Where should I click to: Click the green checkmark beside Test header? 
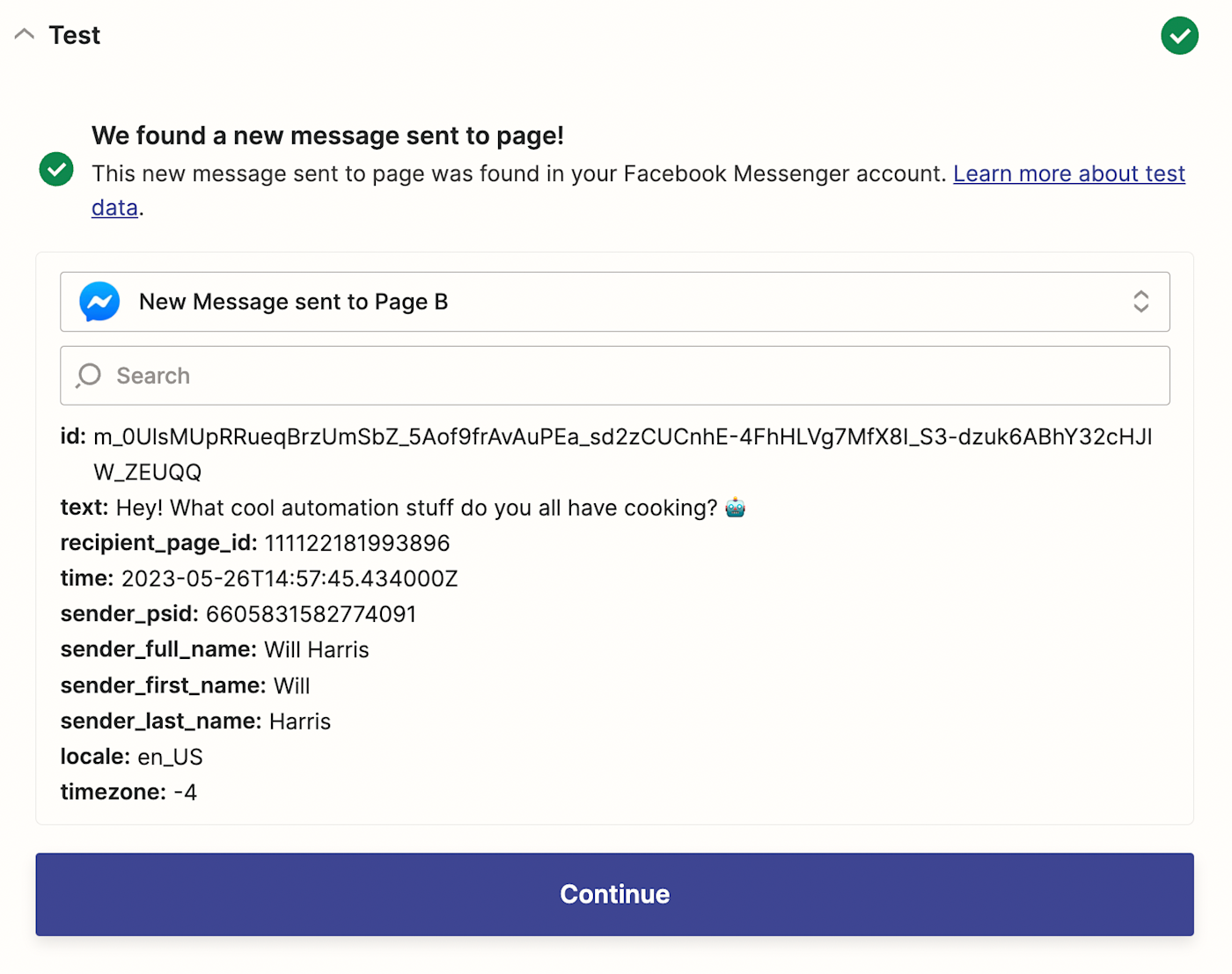point(1179,36)
